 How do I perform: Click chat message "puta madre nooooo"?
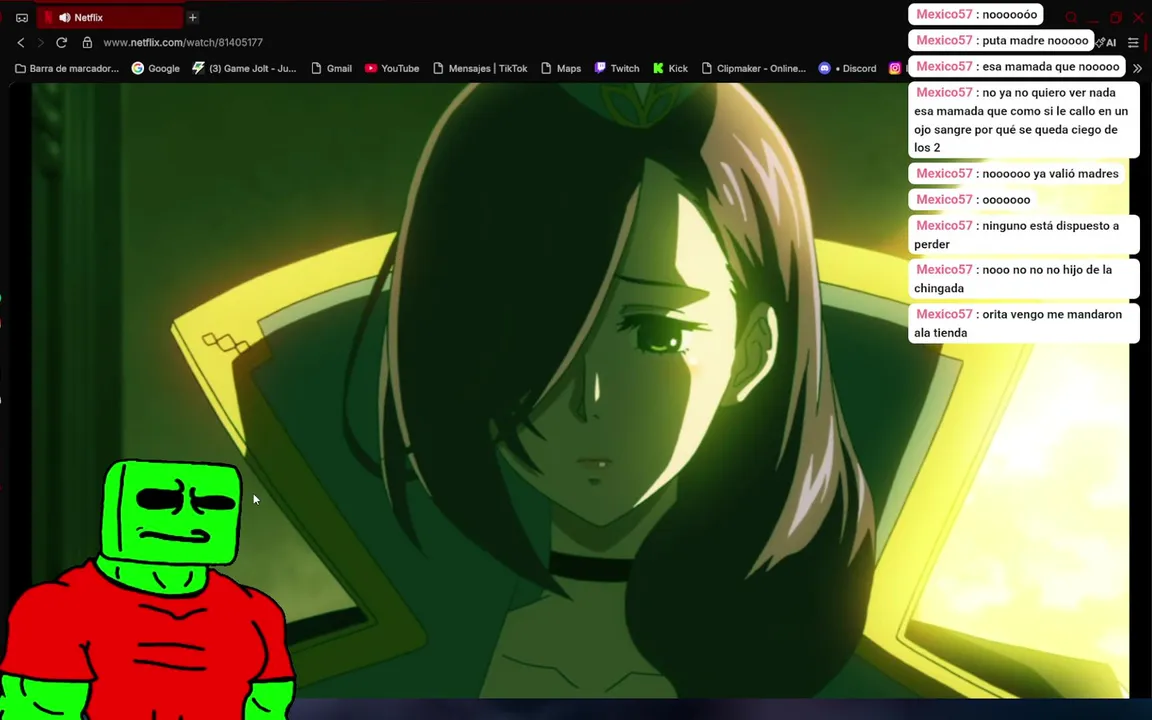pos(1001,40)
